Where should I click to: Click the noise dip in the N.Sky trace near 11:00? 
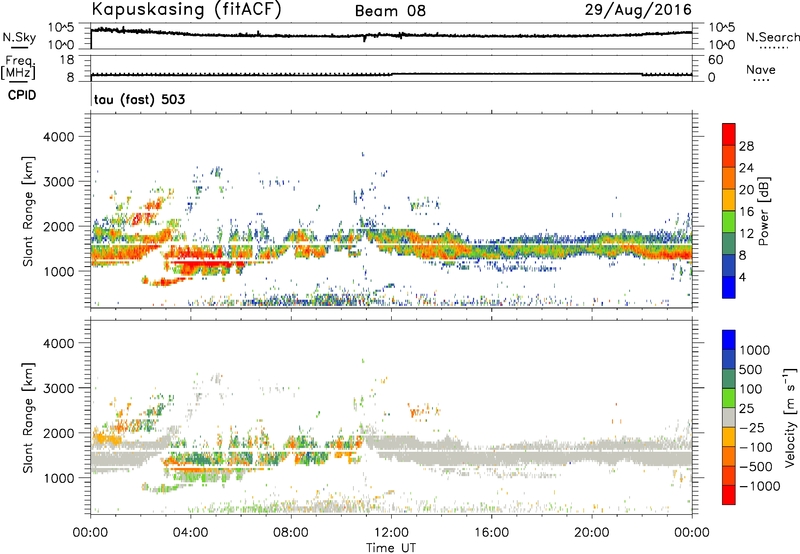click(364, 38)
